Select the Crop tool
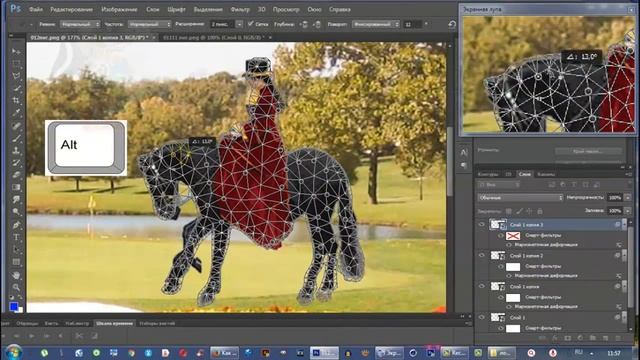This screenshot has width=640, height=360. 16,100
